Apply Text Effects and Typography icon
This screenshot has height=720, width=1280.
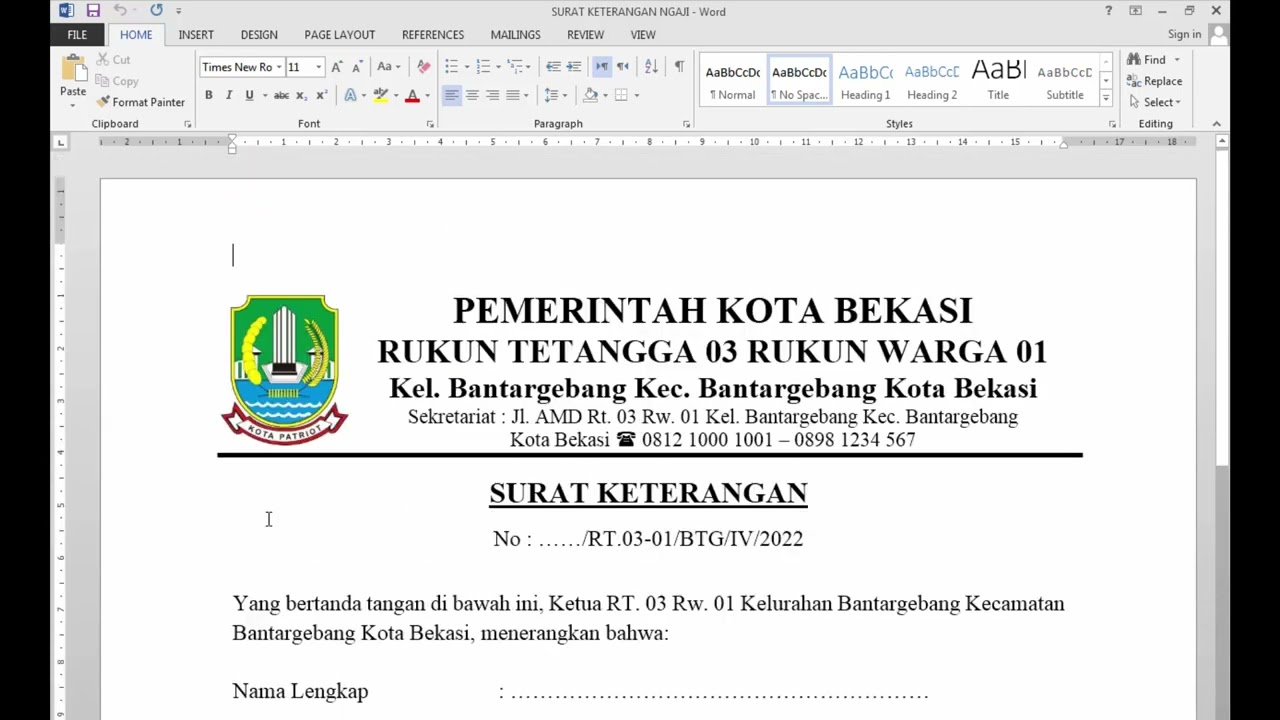tap(350, 96)
